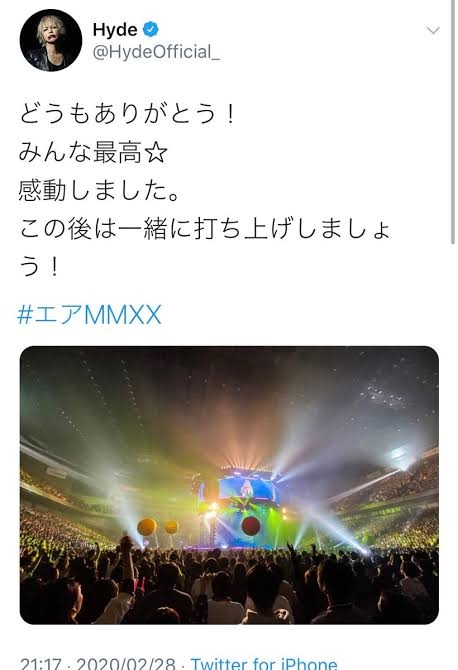Tap the tweet line どうもありがとう！
The height and width of the screenshot is (670, 458).
[128, 114]
